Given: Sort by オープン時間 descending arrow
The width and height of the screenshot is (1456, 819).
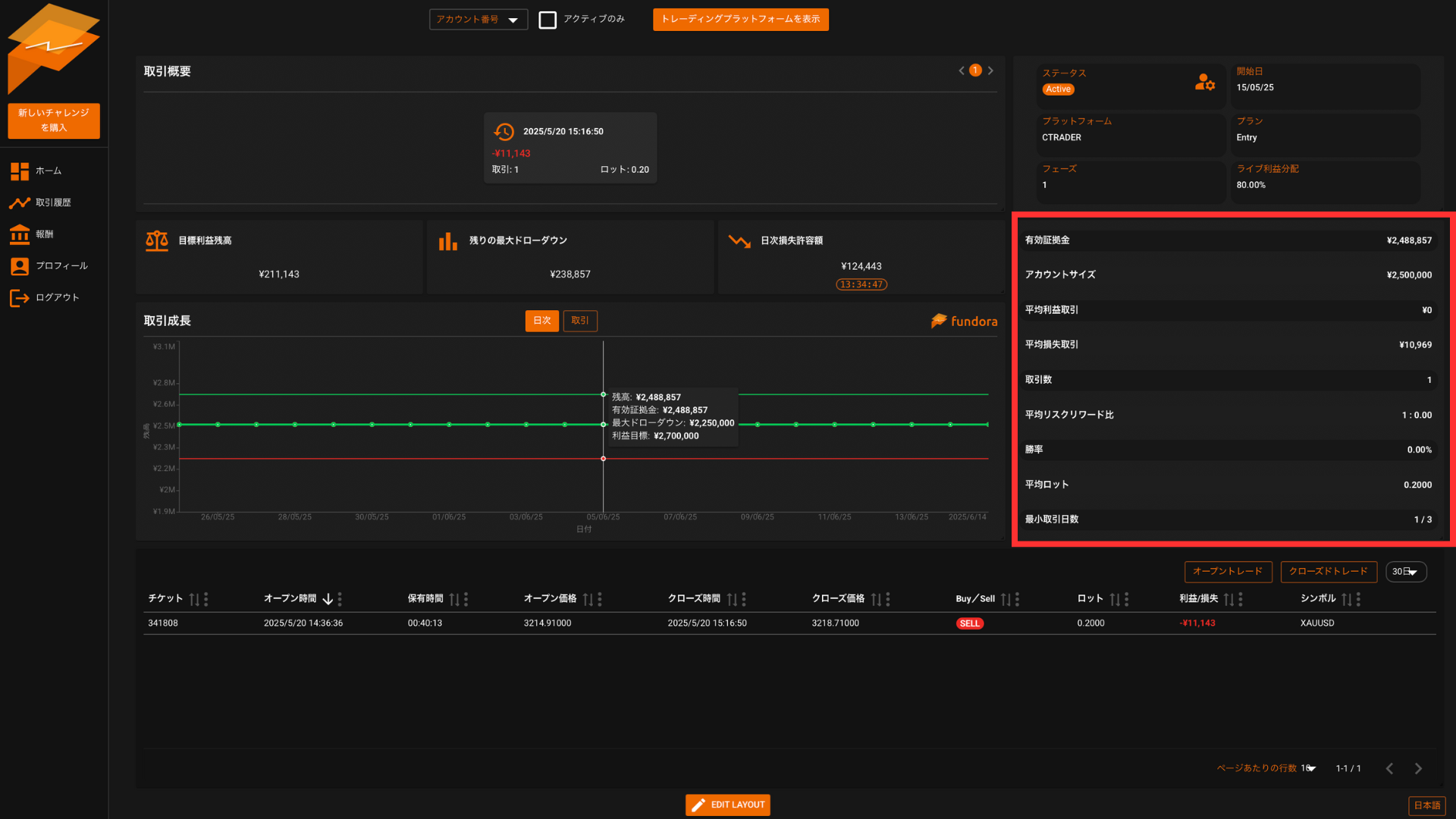Looking at the screenshot, I should click(328, 599).
